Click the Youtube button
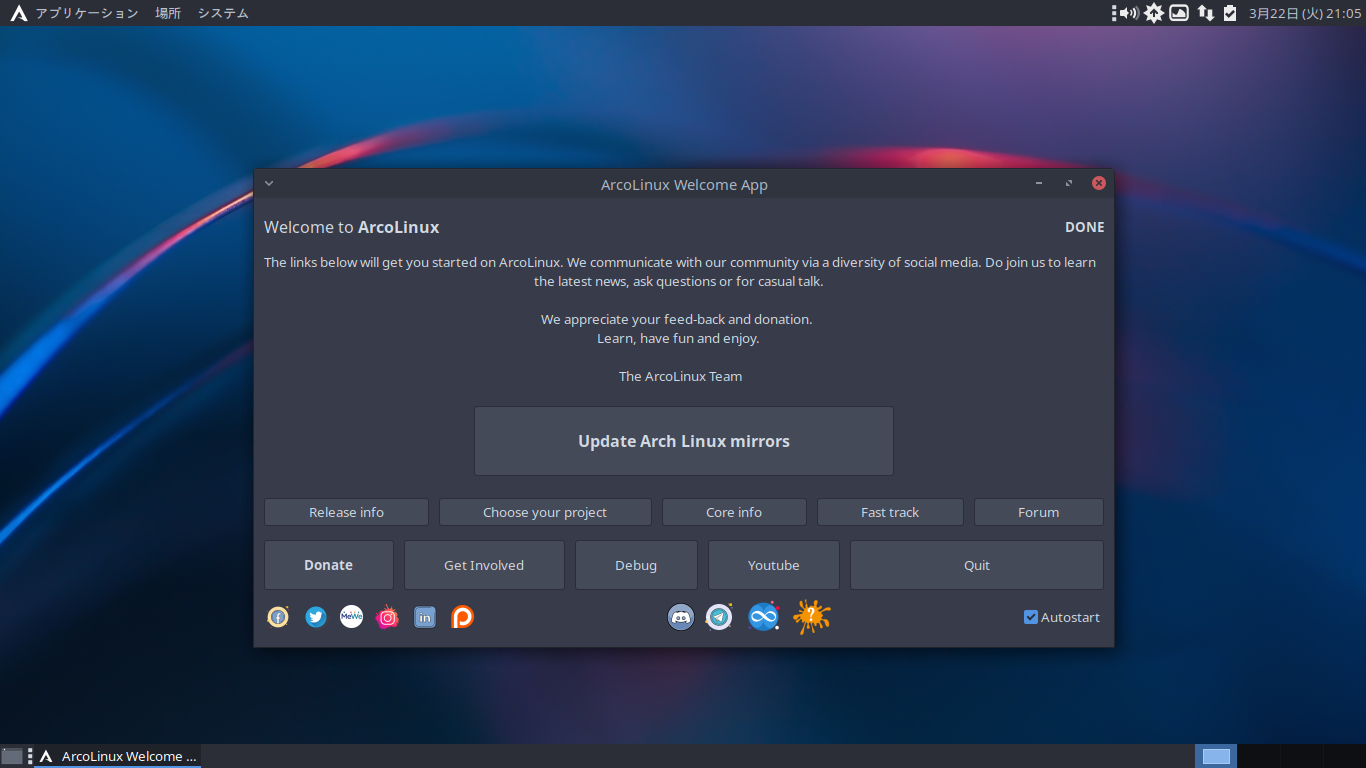The image size is (1366, 768). 774,565
